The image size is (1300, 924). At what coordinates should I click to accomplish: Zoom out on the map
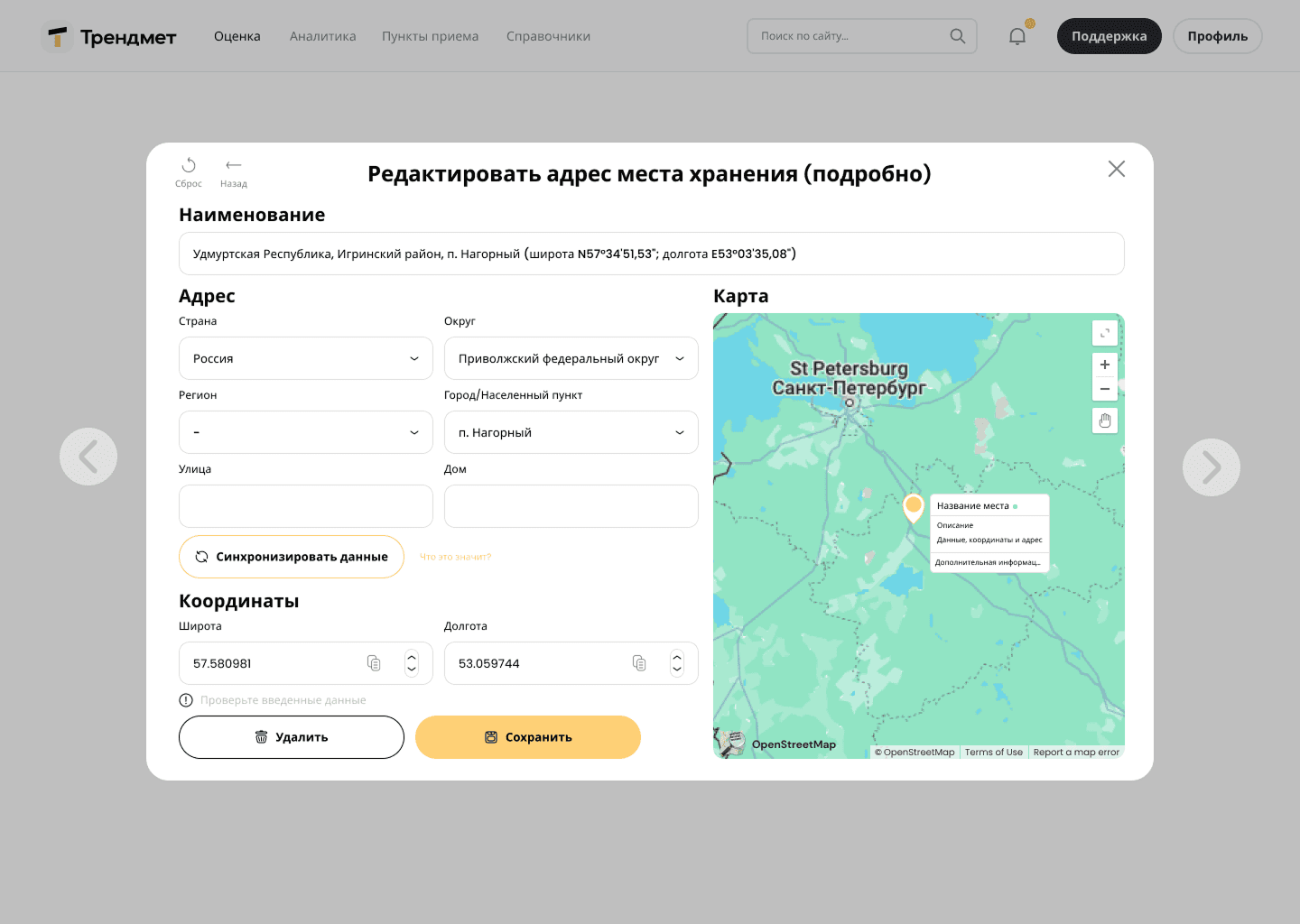1105,389
